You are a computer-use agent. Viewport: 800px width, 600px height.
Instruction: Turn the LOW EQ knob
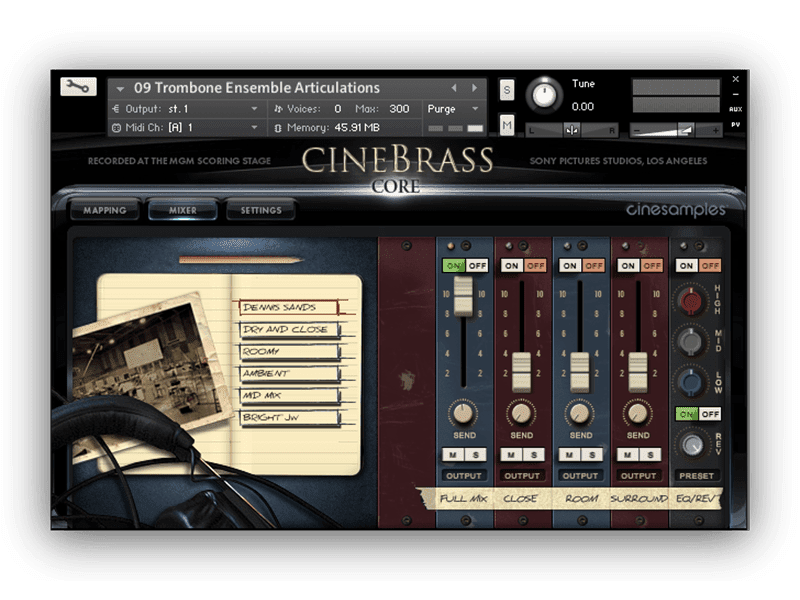click(x=691, y=382)
